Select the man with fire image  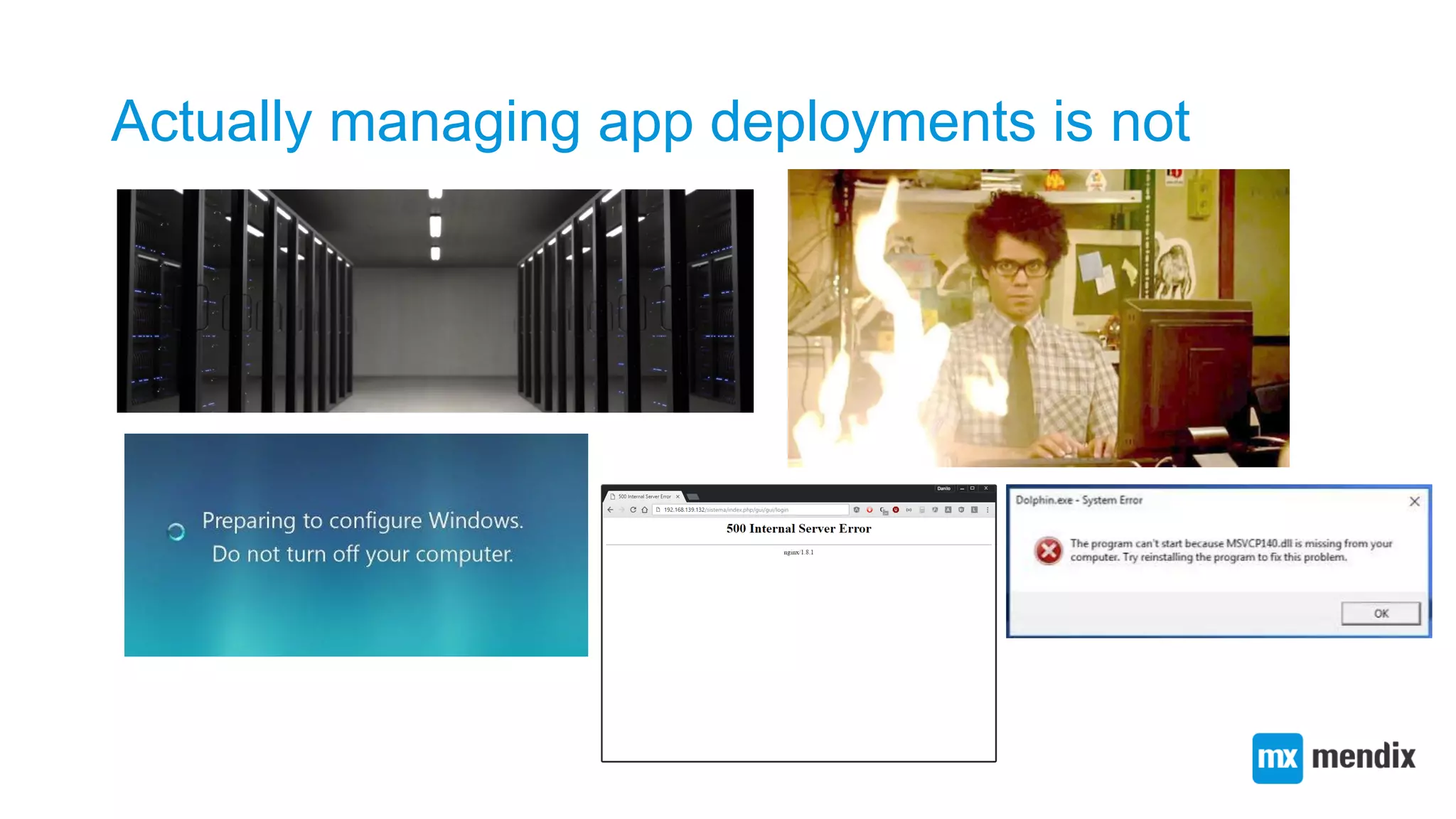coord(1039,318)
